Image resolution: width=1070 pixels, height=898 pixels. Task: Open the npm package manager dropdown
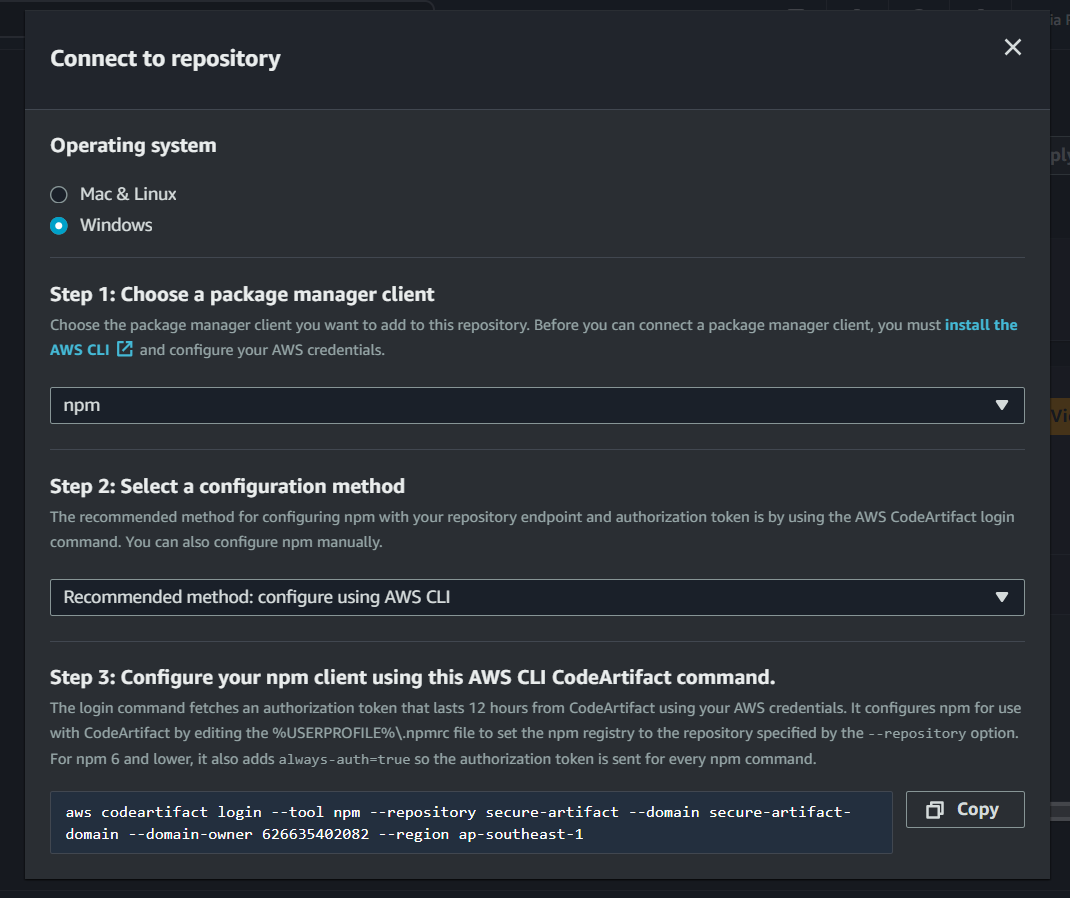[537, 405]
